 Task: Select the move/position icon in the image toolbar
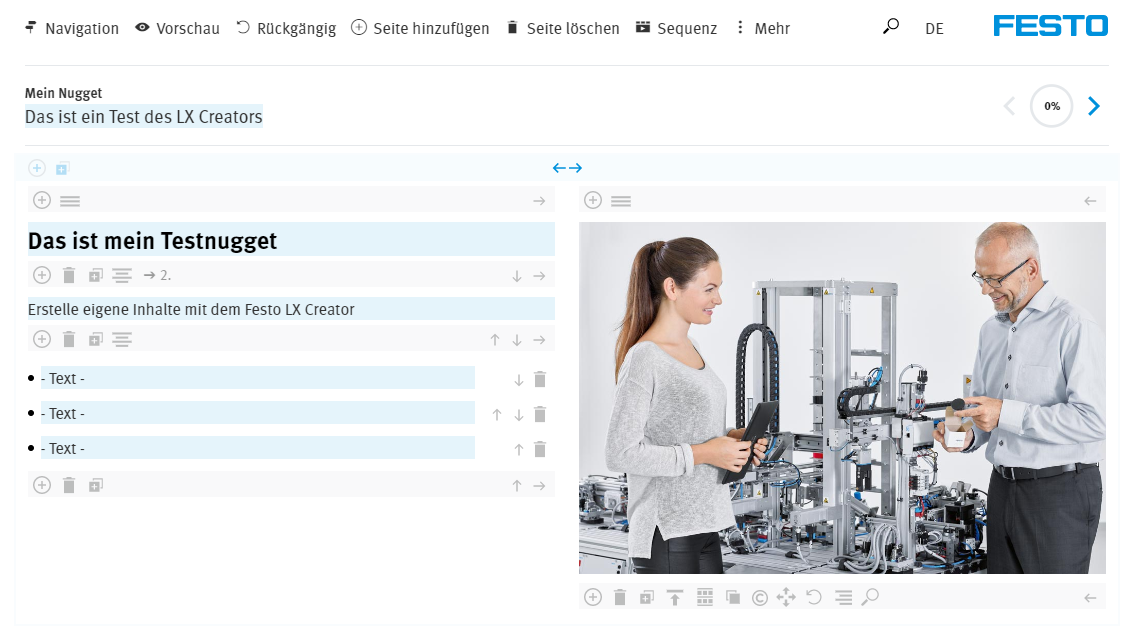pos(786,596)
